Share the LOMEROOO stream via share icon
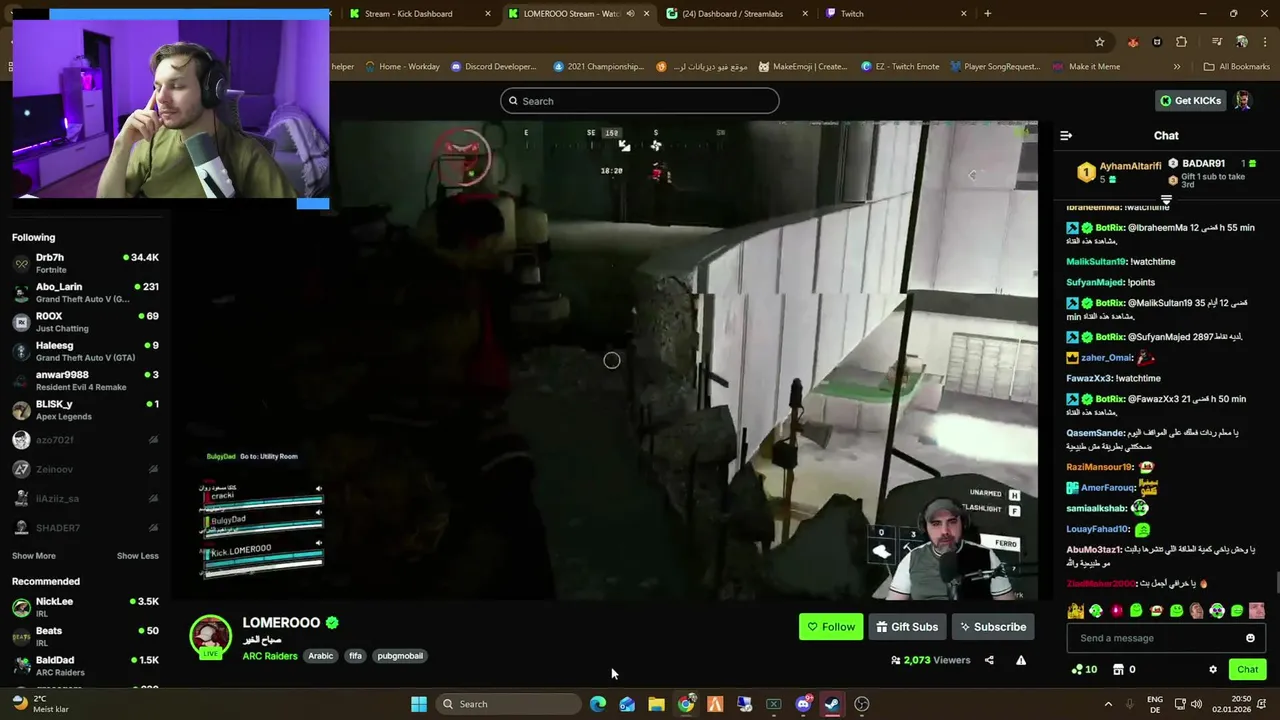Image resolution: width=1280 pixels, height=720 pixels. [x=989, y=660]
